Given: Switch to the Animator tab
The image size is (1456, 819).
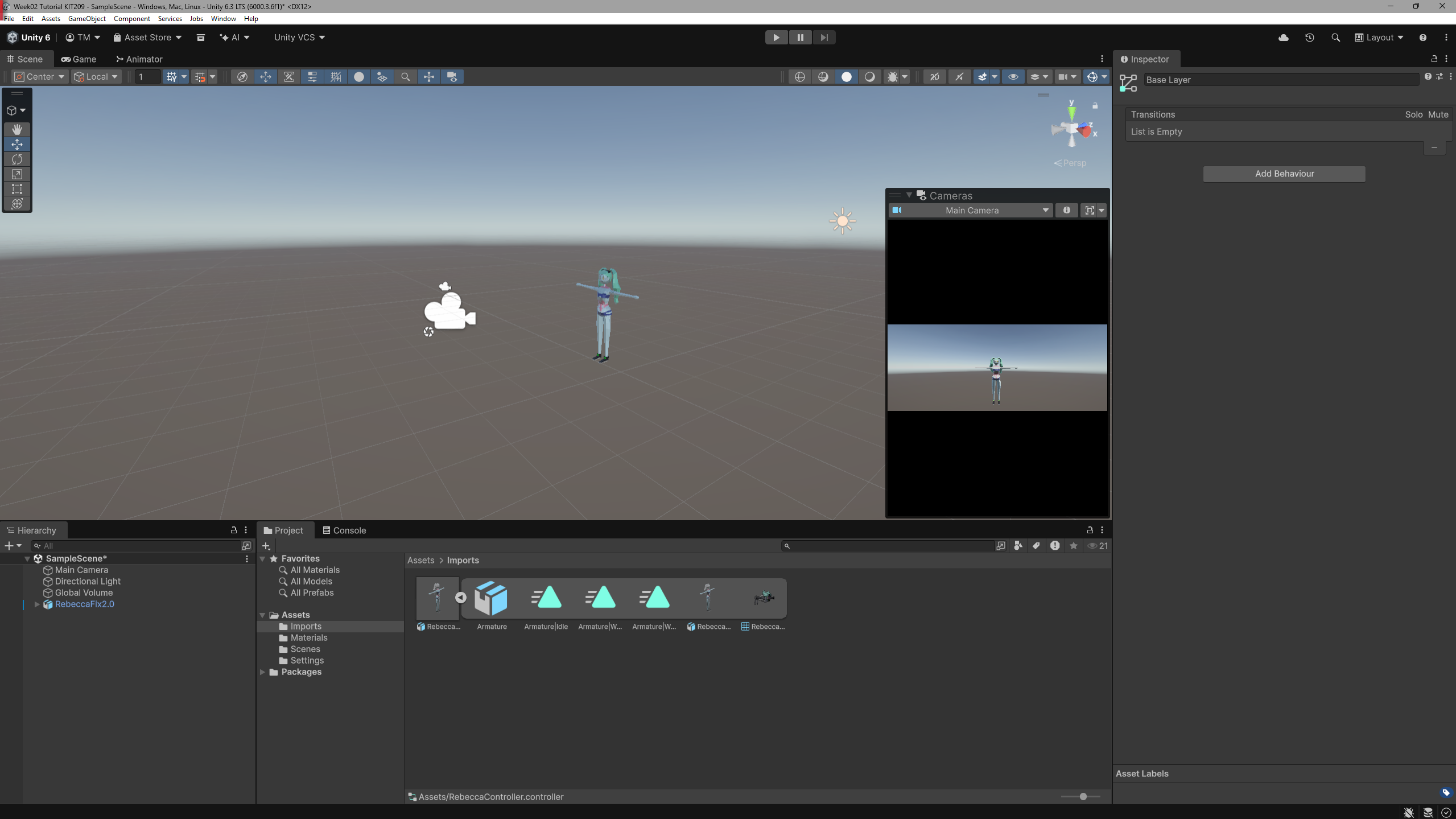Looking at the screenshot, I should 139,59.
